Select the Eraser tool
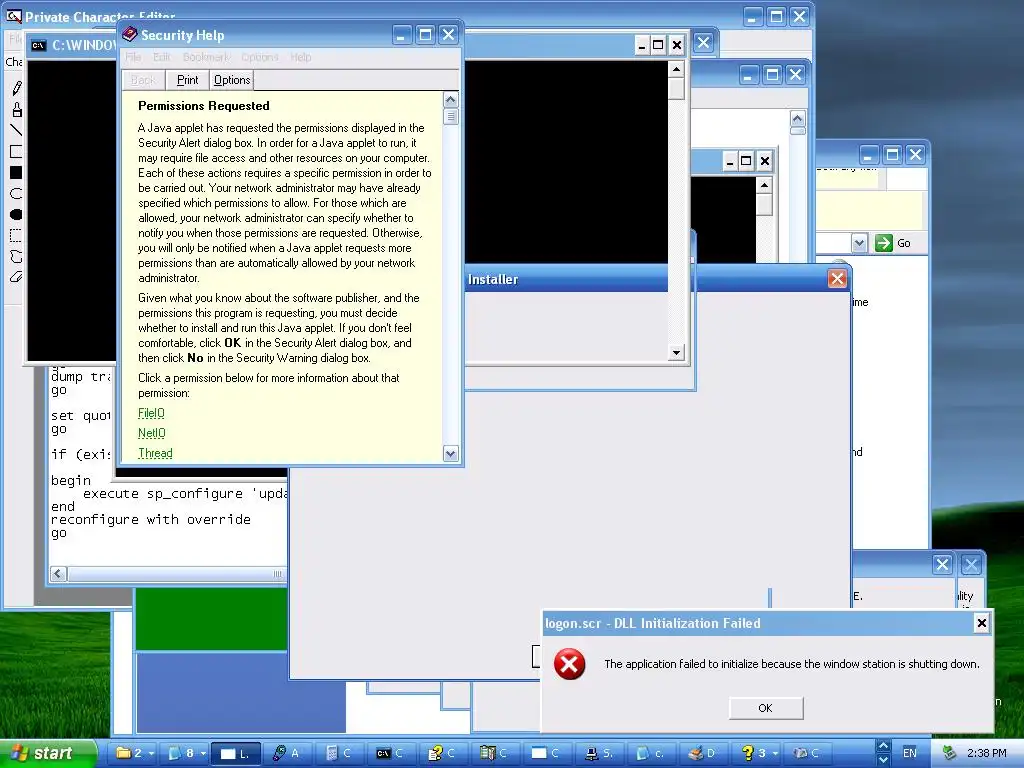 (x=16, y=277)
